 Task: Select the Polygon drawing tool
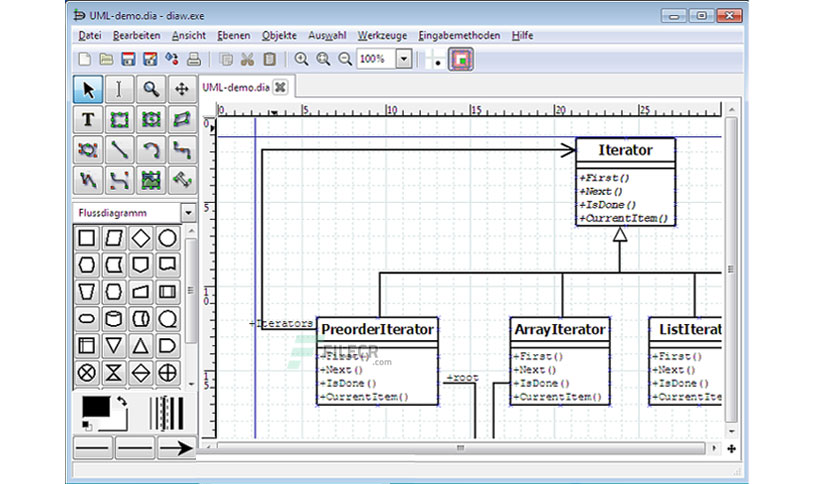(182, 119)
